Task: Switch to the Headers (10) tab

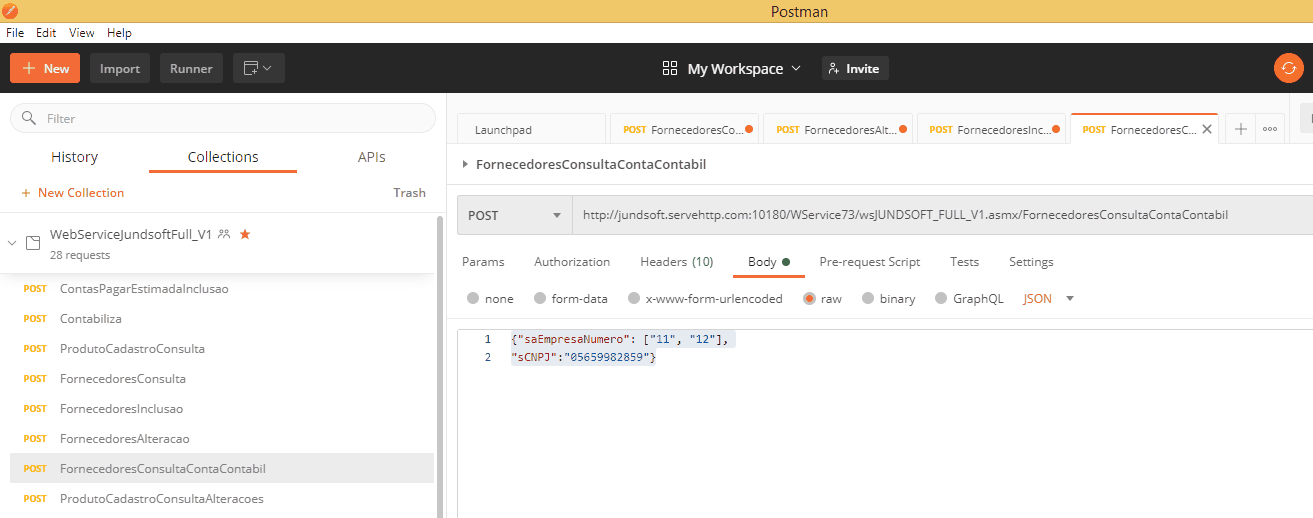Action: coord(676,262)
